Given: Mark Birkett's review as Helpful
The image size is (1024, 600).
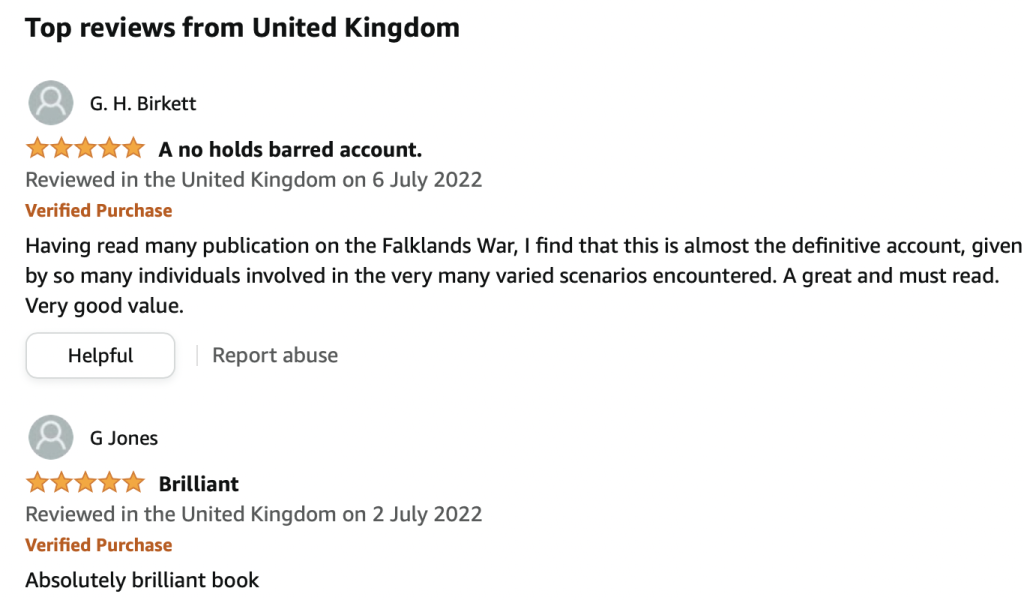Looking at the screenshot, I should pos(100,355).
